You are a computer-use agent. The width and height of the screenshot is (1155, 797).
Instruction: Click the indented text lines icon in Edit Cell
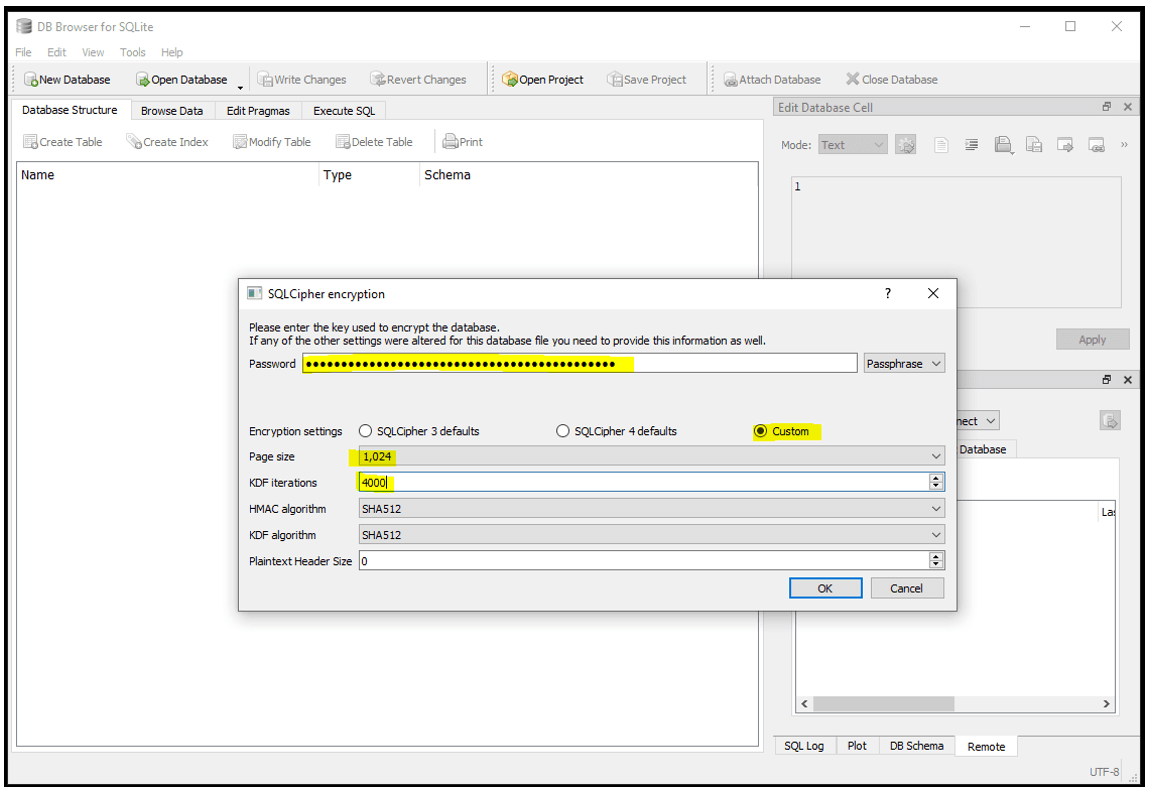tap(972, 145)
